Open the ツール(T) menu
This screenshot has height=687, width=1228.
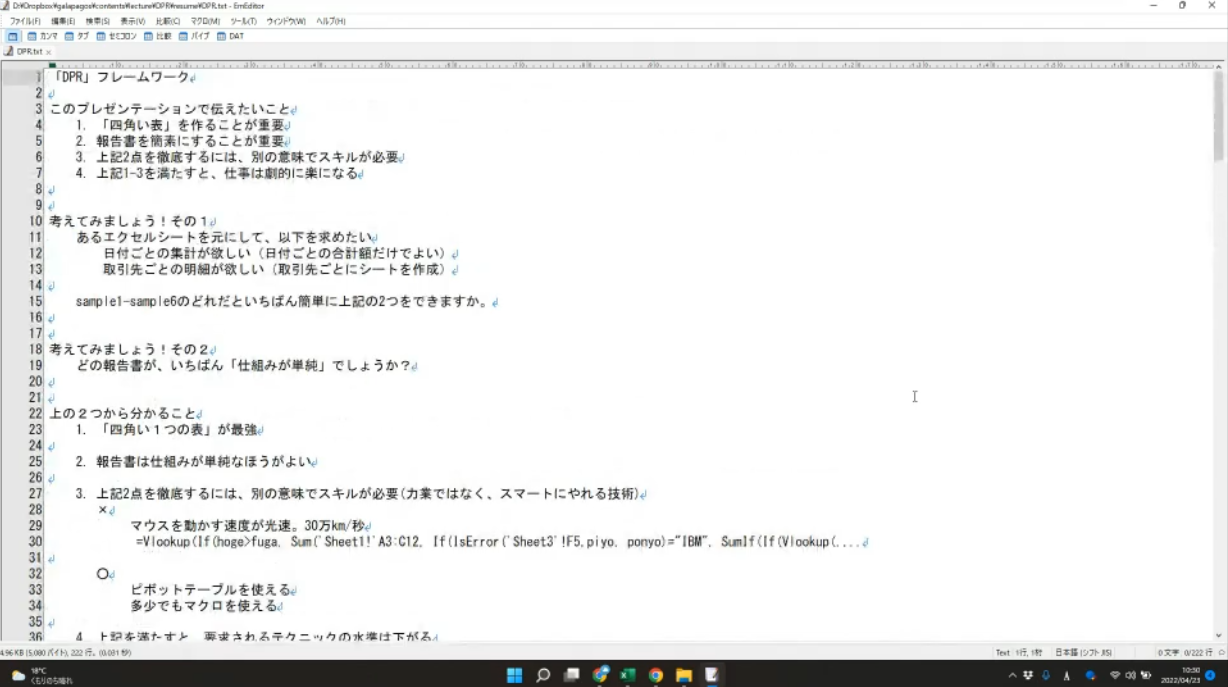coord(243,21)
